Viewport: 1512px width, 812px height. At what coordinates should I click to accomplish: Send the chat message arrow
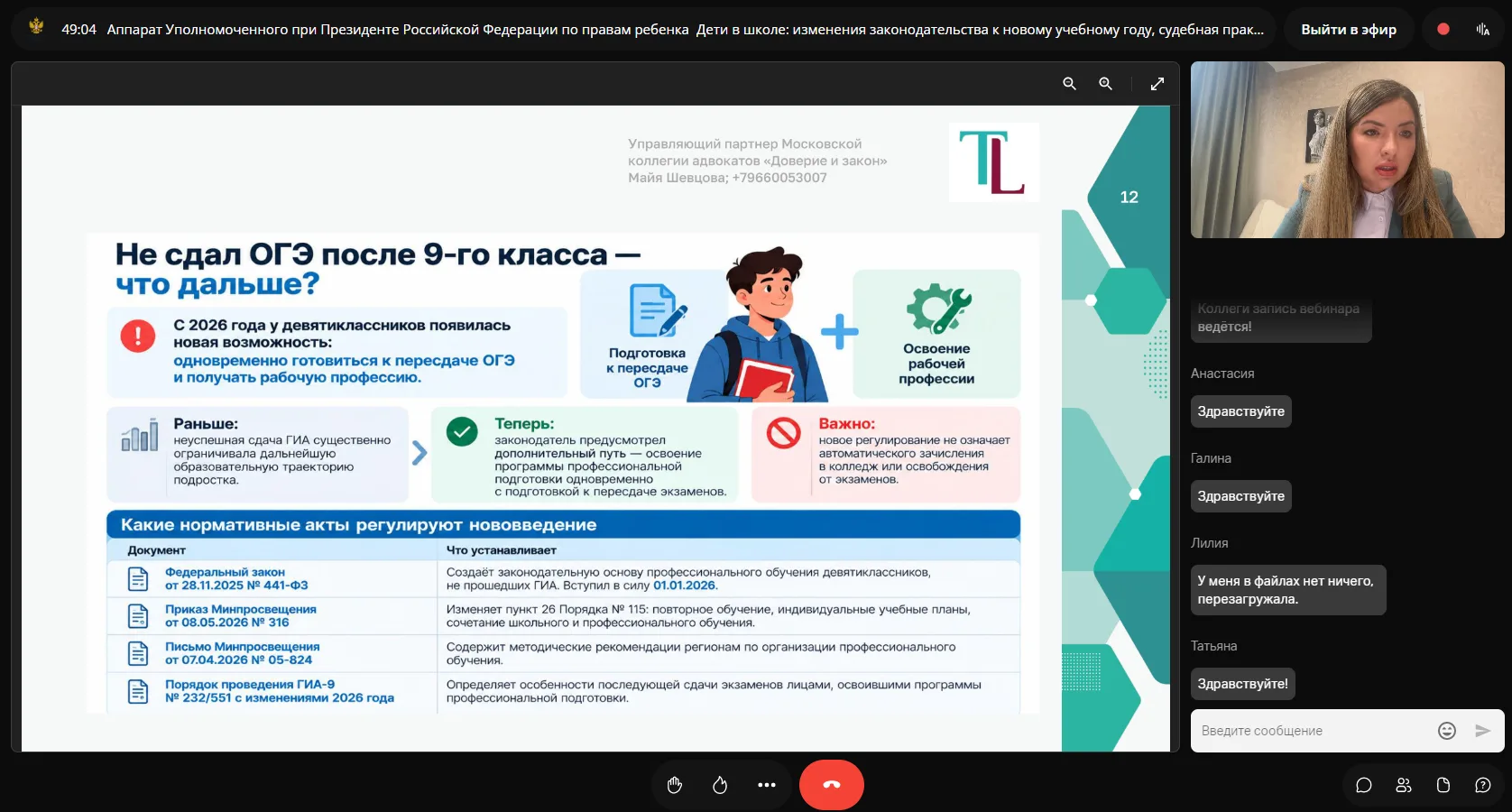pyautogui.click(x=1482, y=731)
